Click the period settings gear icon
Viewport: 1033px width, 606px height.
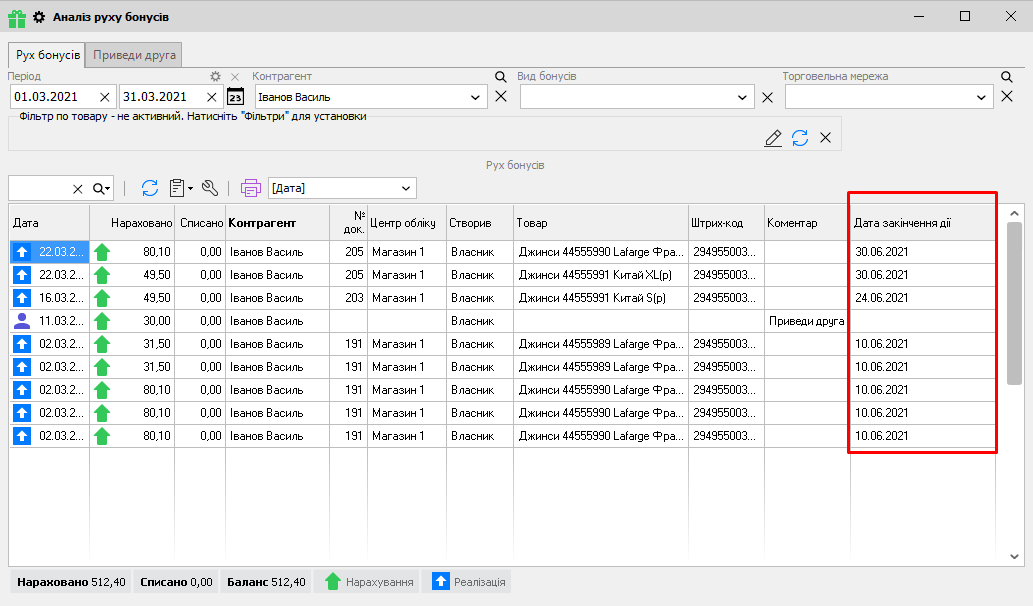[x=215, y=77]
